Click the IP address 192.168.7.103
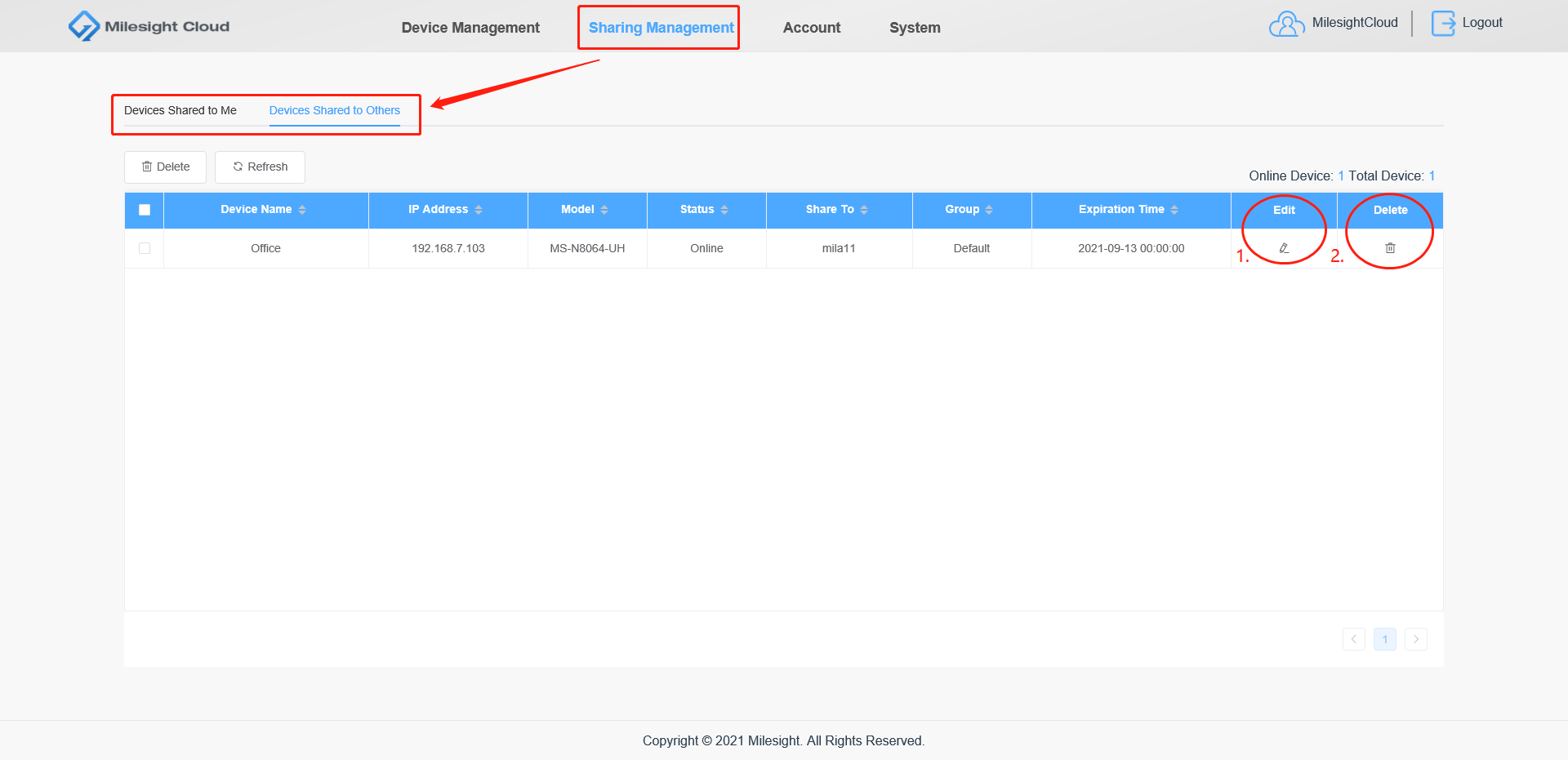This screenshot has width=1568, height=760. coord(448,248)
